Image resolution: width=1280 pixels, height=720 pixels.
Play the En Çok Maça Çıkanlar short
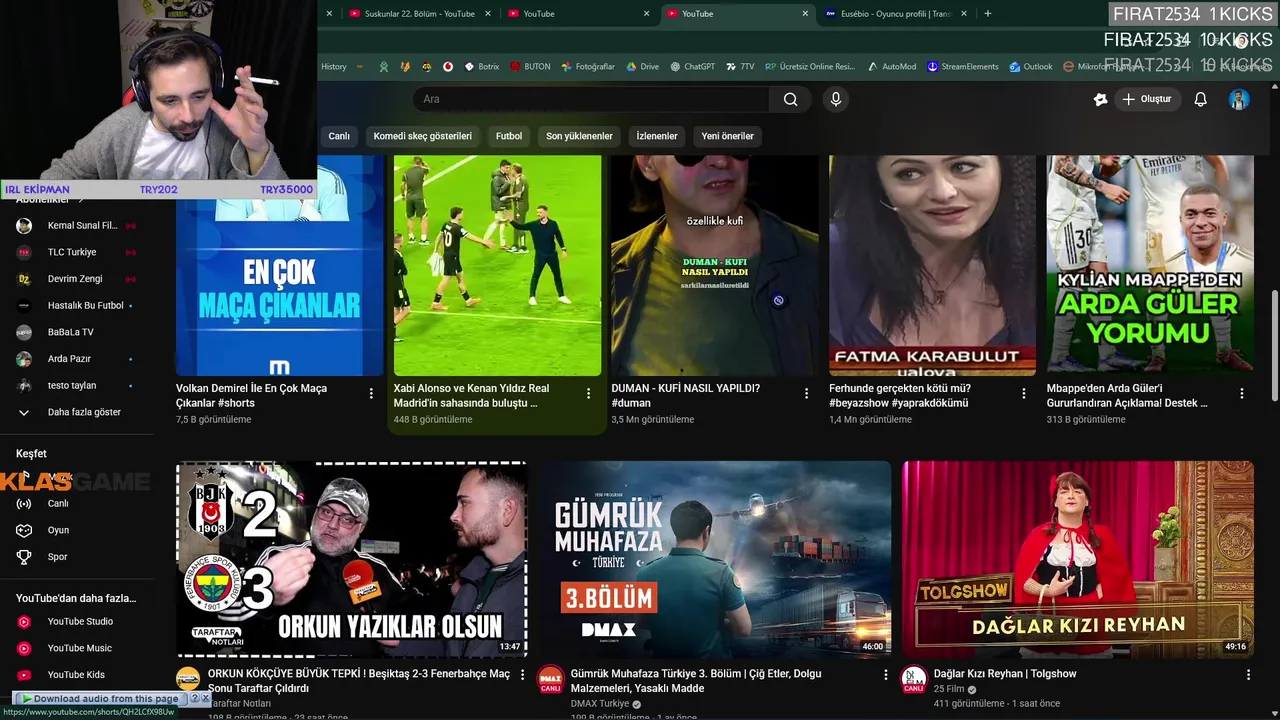click(x=280, y=268)
